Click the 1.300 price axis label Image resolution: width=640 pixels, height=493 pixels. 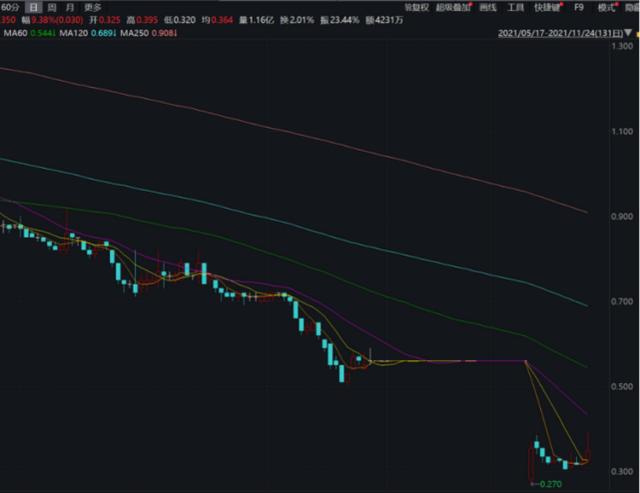click(x=622, y=46)
